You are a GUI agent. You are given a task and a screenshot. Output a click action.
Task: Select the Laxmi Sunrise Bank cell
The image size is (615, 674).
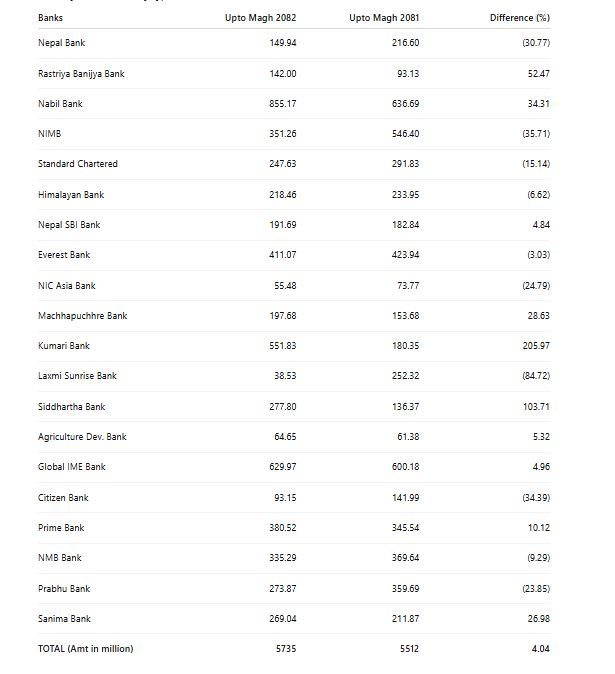click(x=77, y=376)
